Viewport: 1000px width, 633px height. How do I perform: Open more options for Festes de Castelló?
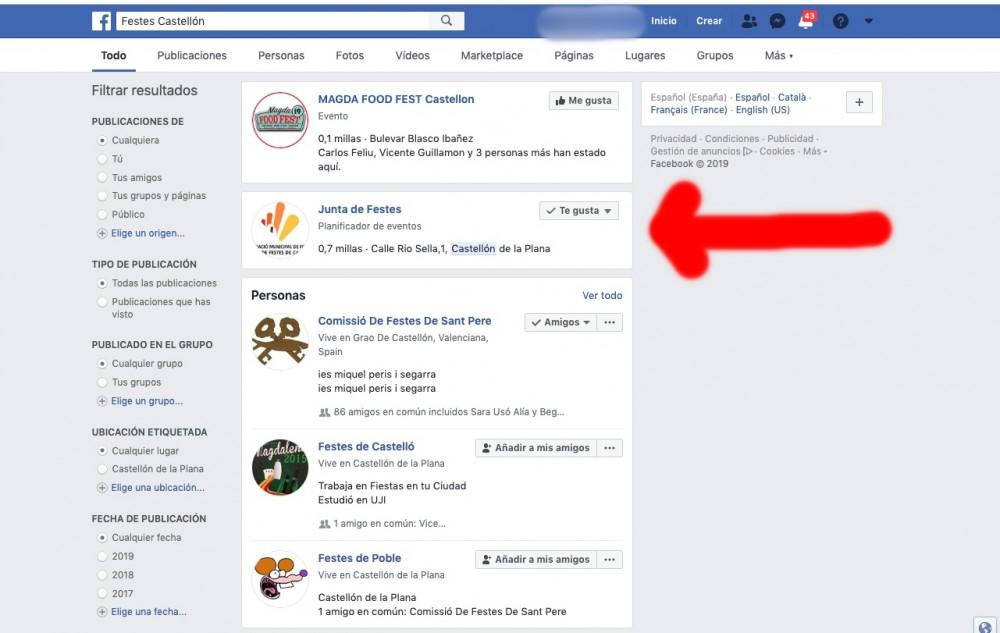[610, 448]
